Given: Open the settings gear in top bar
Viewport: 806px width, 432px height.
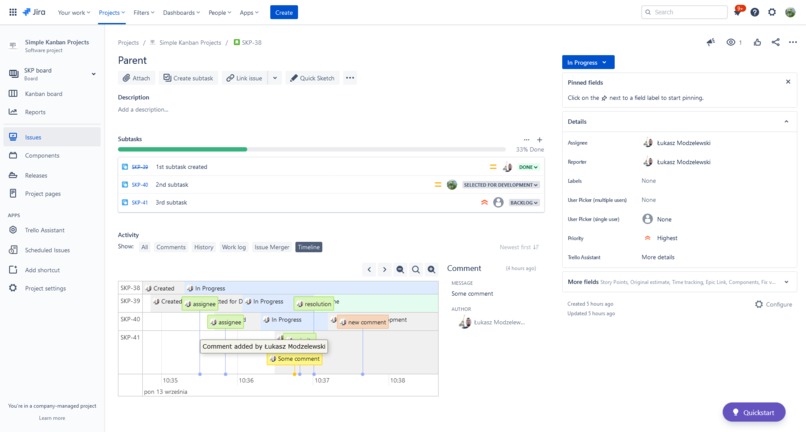Looking at the screenshot, I should click(x=772, y=12).
